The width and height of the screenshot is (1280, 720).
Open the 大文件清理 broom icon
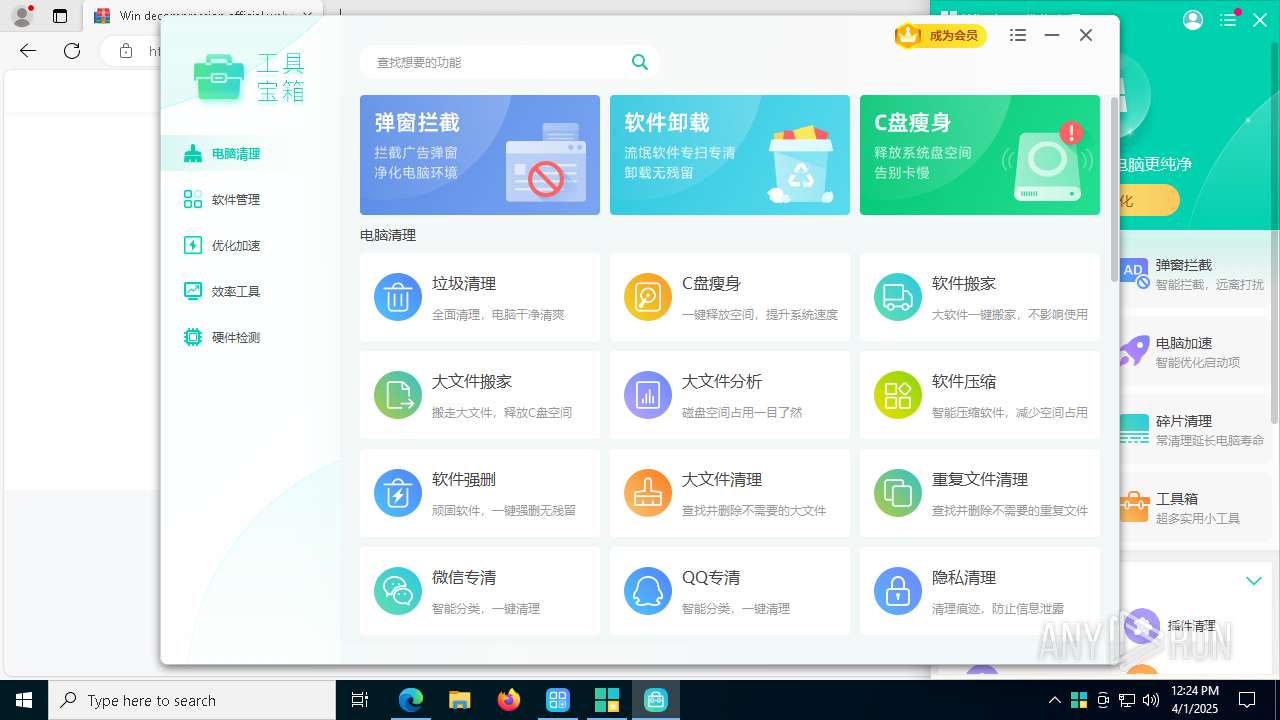coord(648,493)
